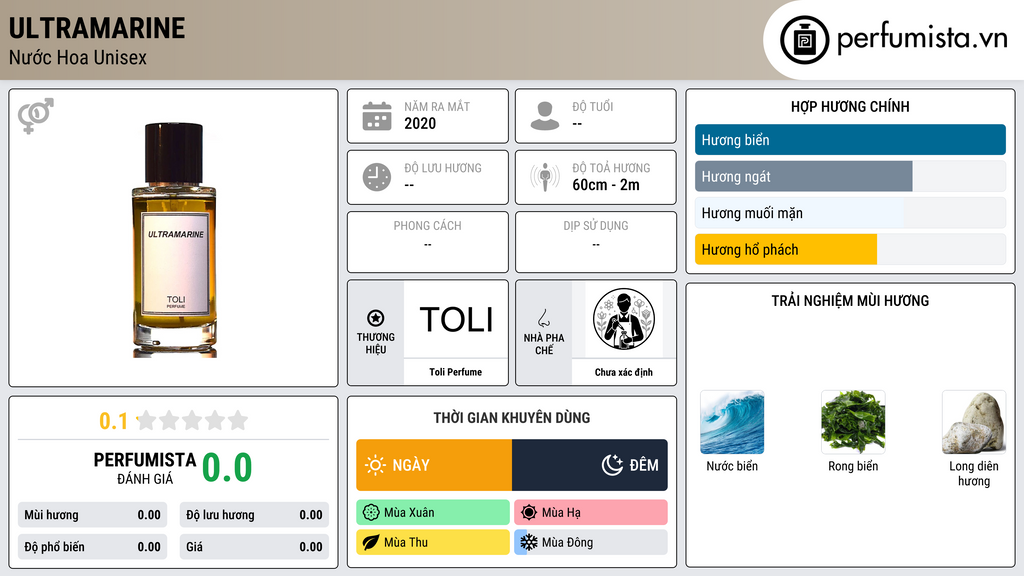Select the Mùa Xuân season tag

coord(433,513)
